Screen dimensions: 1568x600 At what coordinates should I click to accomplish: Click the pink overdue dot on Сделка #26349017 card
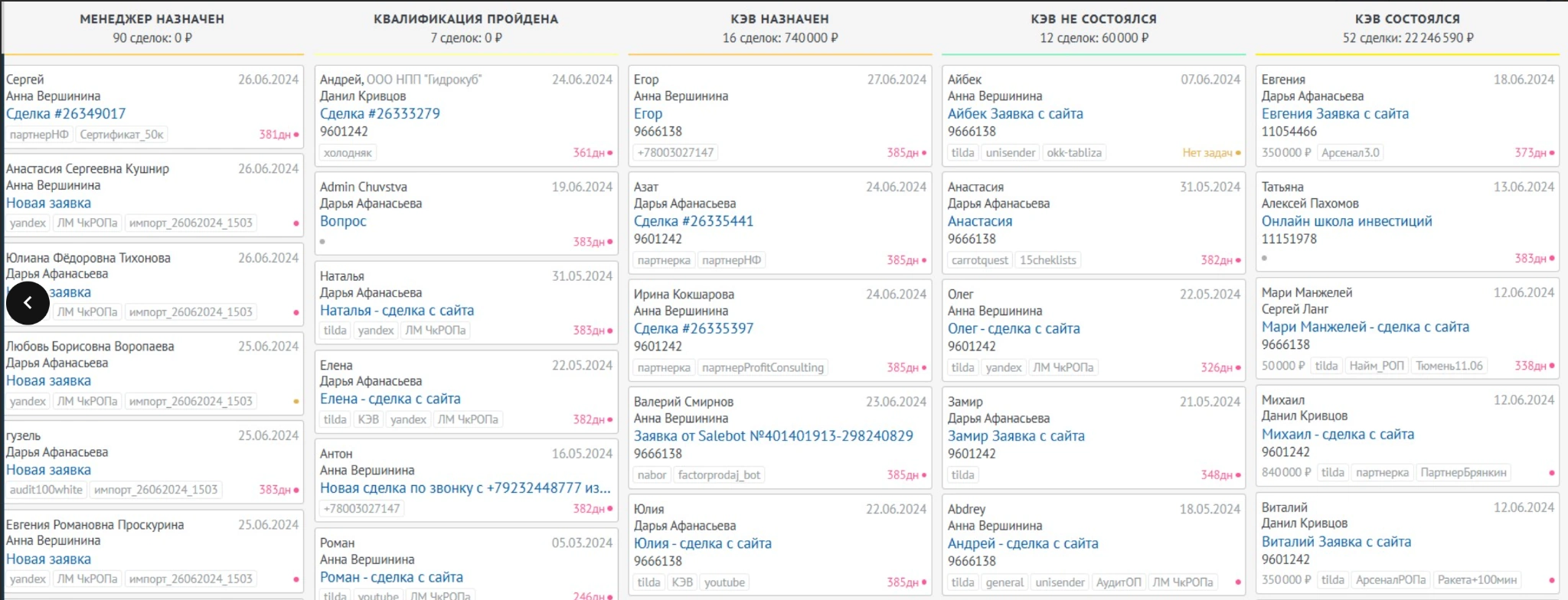(x=296, y=135)
